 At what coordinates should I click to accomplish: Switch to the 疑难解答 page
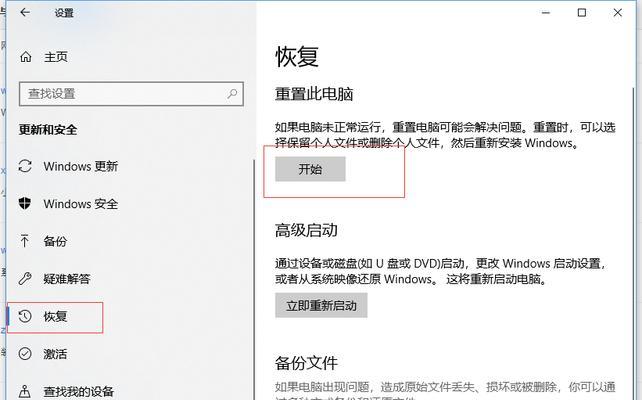[67, 279]
